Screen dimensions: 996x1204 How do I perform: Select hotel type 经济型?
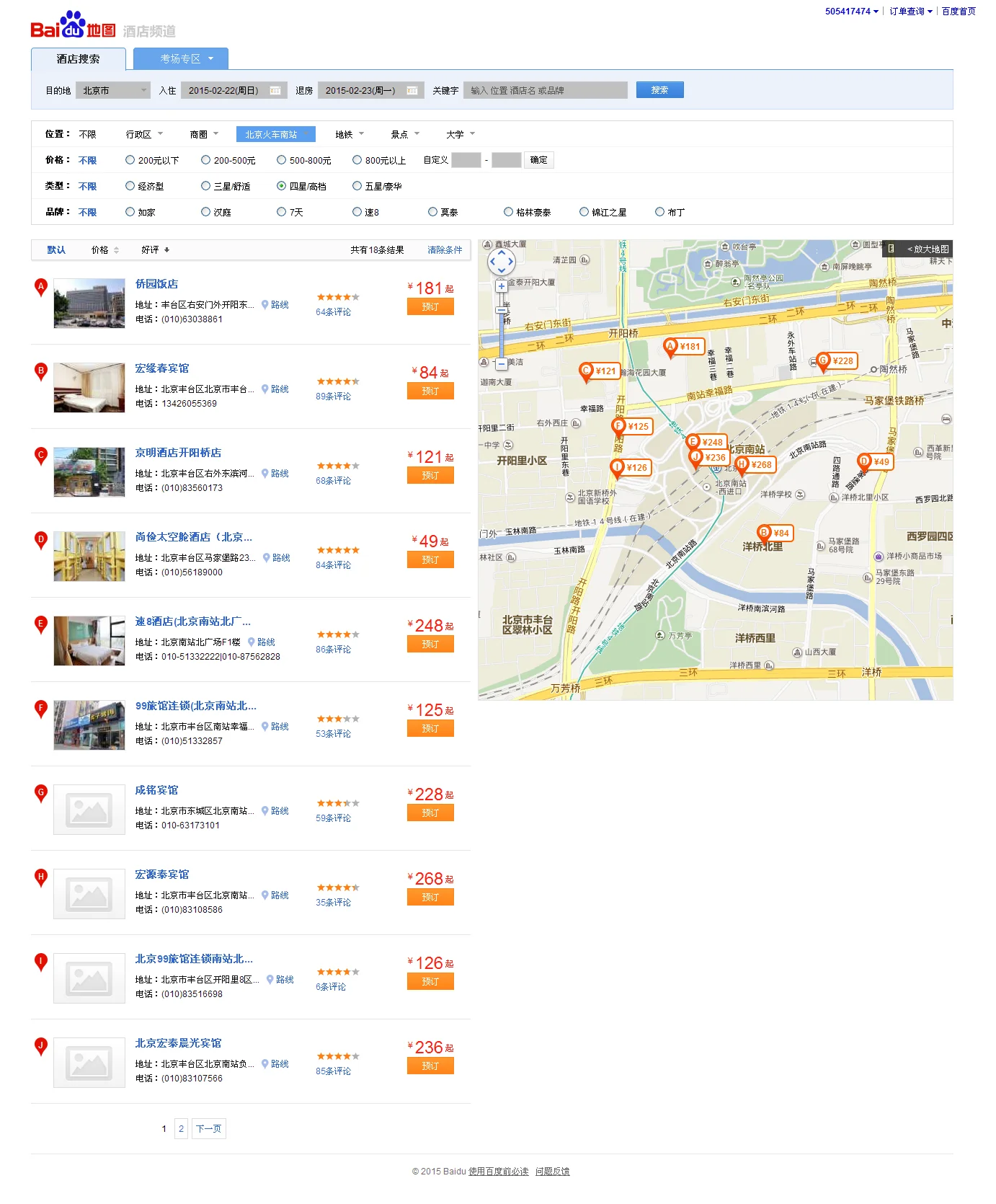point(130,186)
